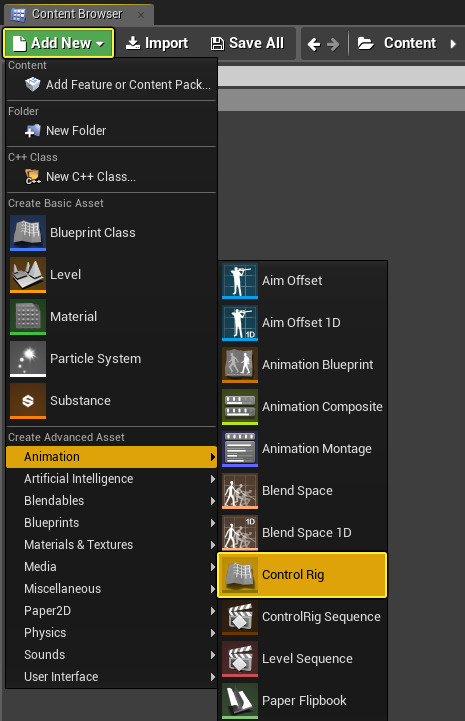Click the Animation Blueprint icon
Image resolution: width=465 pixels, height=721 pixels.
(240, 365)
